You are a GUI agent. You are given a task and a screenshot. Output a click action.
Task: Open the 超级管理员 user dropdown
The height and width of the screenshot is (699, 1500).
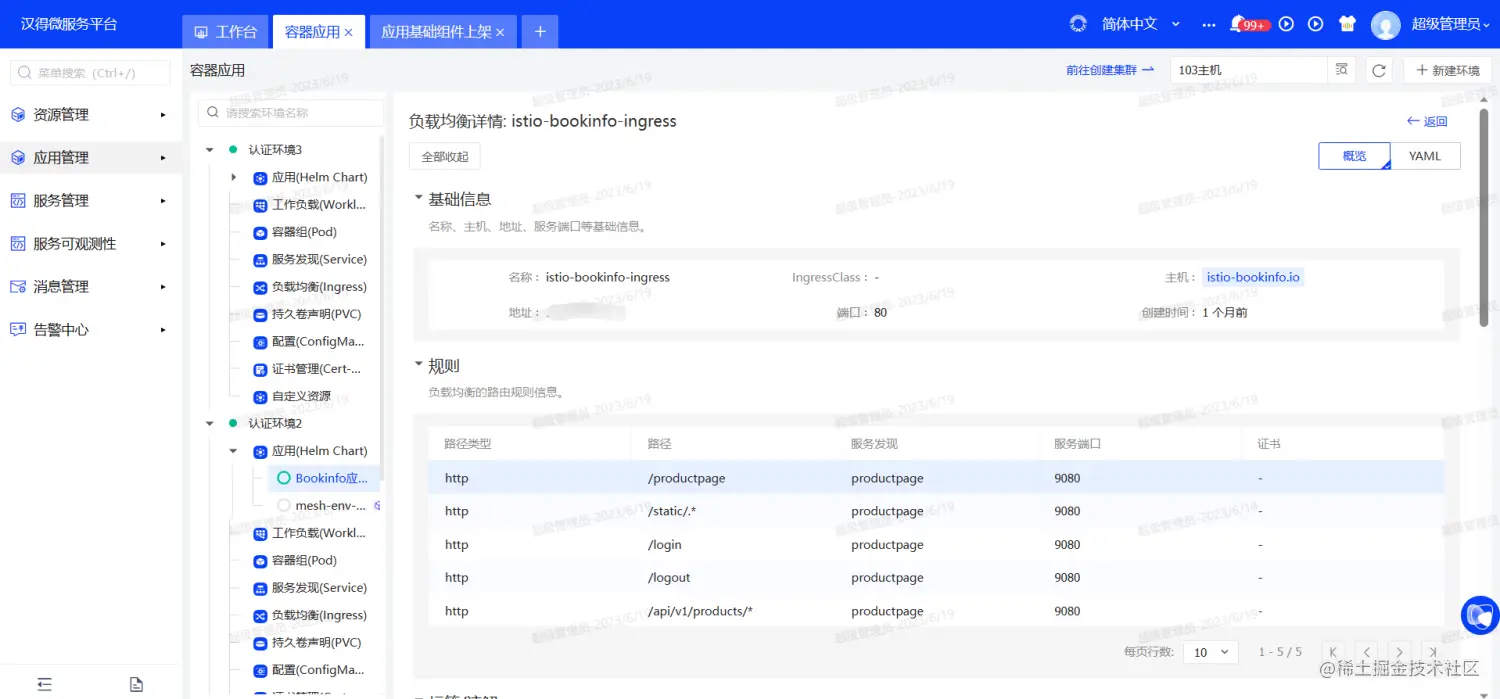click(1450, 24)
